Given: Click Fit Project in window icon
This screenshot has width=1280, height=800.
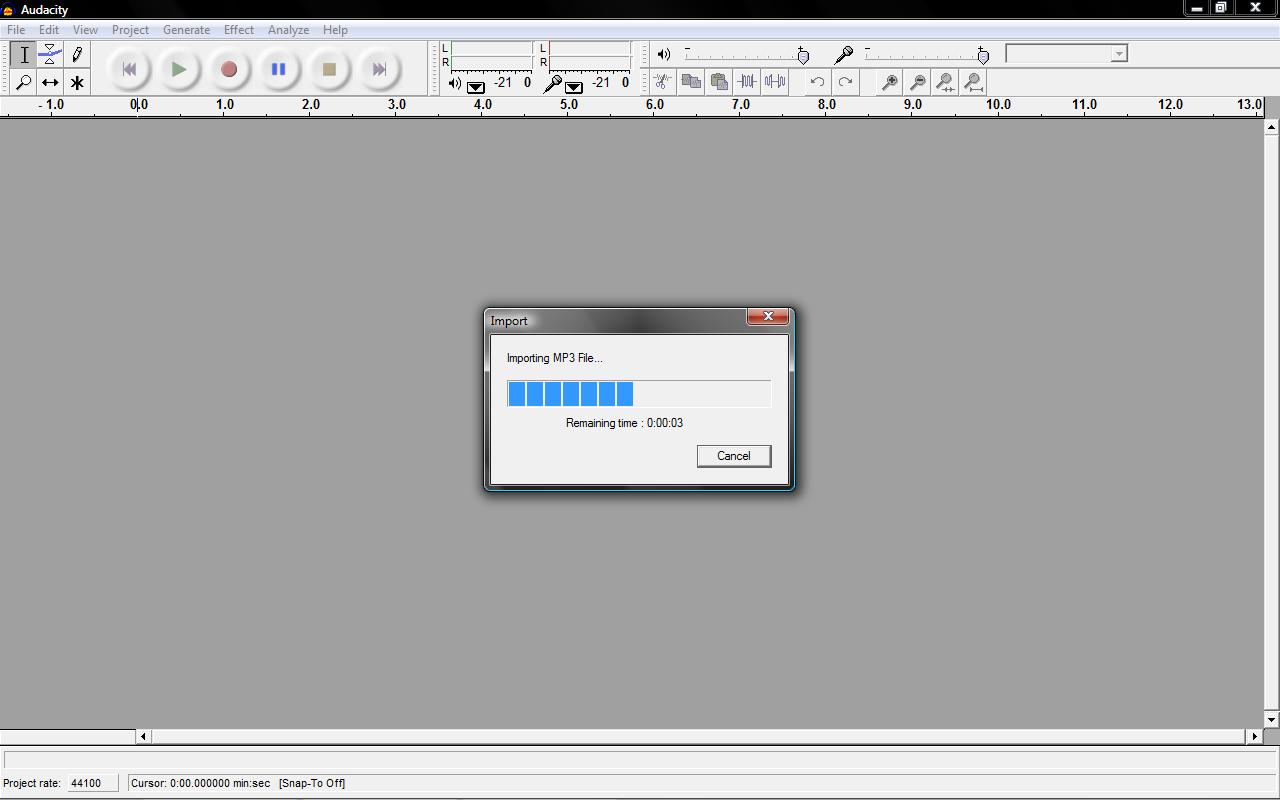Looking at the screenshot, I should [x=973, y=82].
